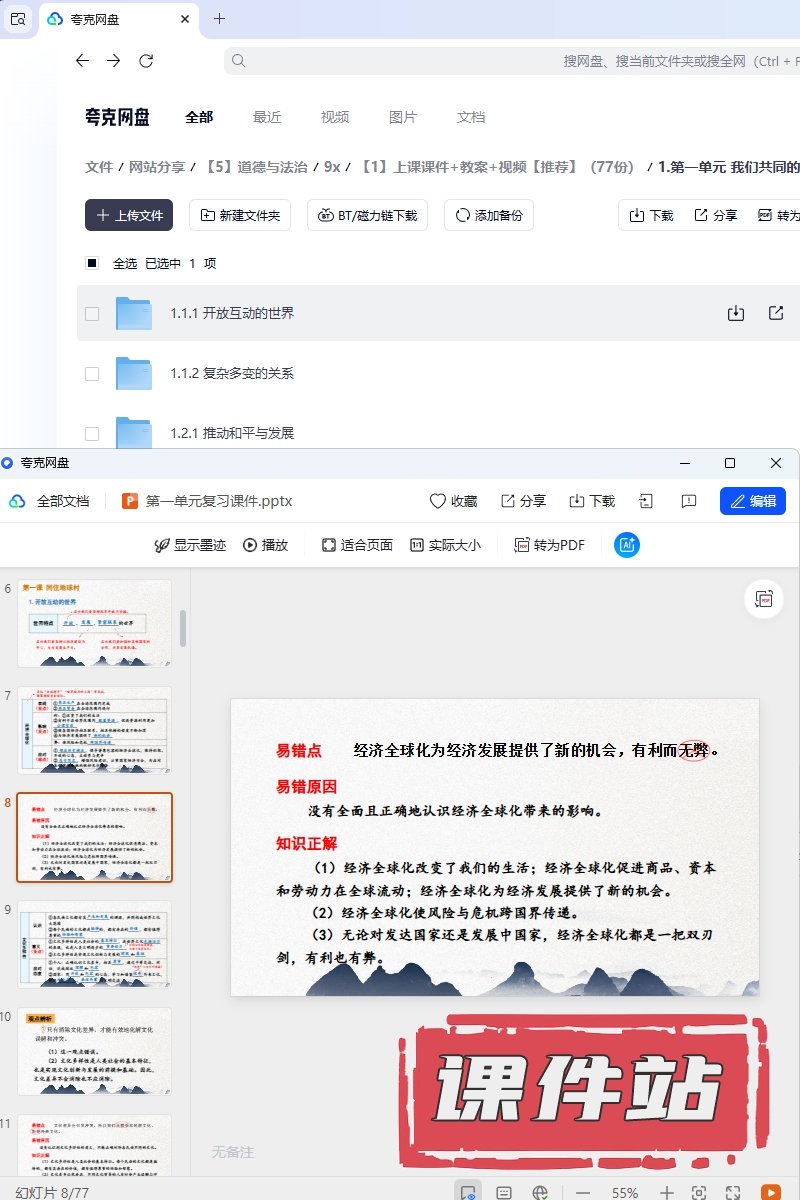
Task: Zoom out with the minus icon
Action: [583, 1192]
